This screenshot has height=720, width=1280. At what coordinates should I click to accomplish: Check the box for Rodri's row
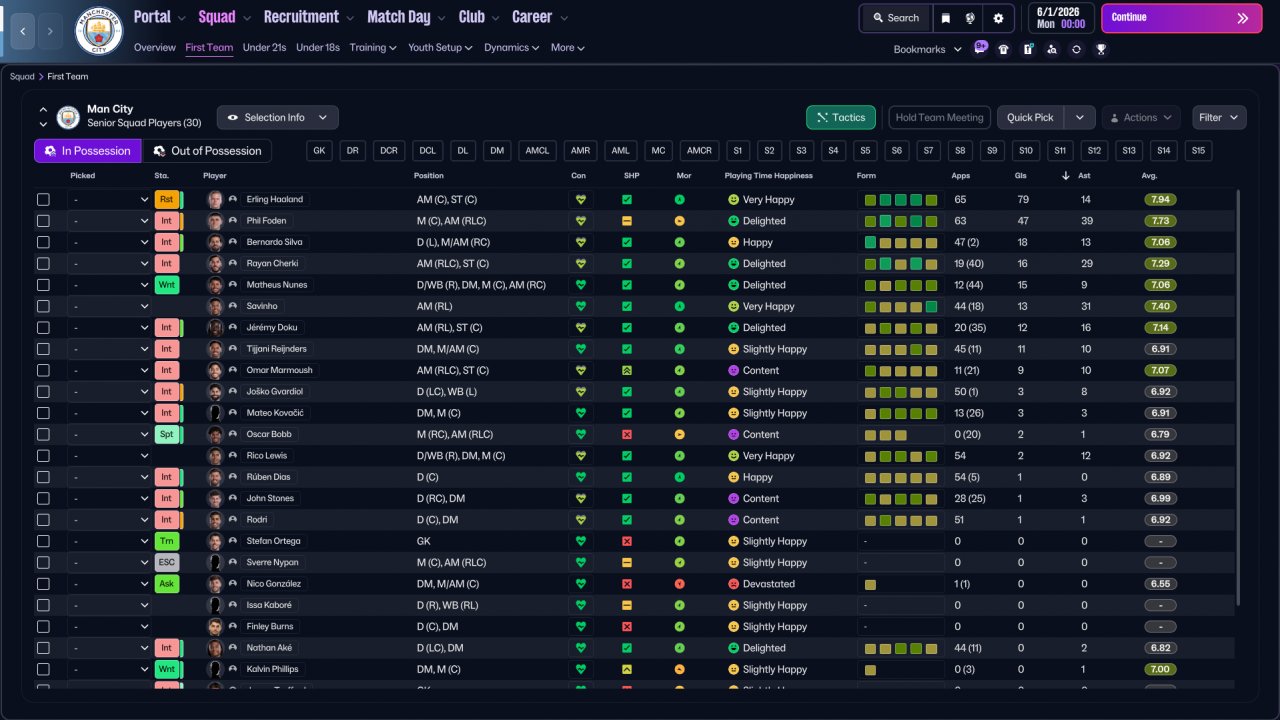coord(43,520)
